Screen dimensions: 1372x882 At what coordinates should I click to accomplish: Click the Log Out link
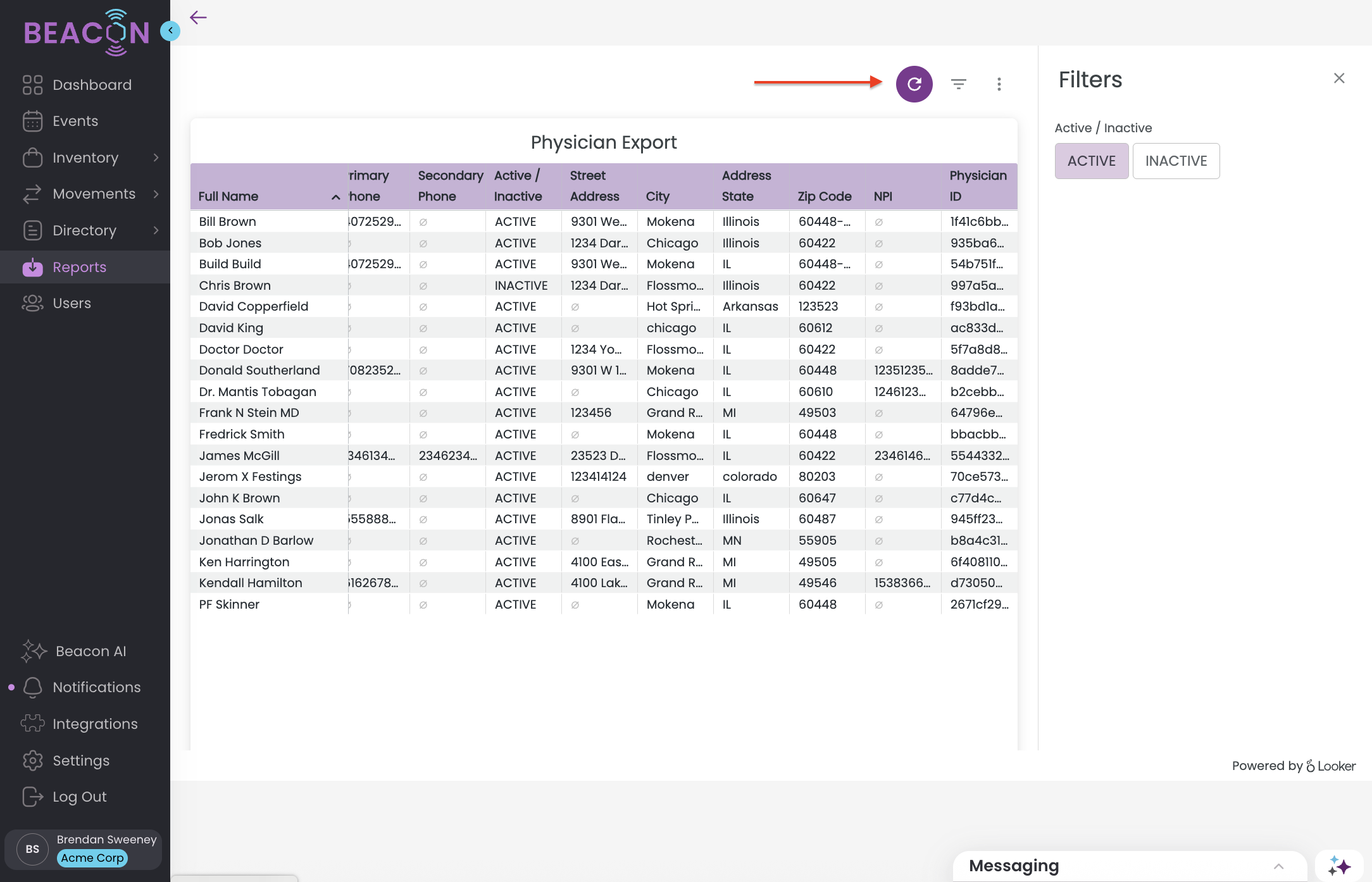coord(79,797)
